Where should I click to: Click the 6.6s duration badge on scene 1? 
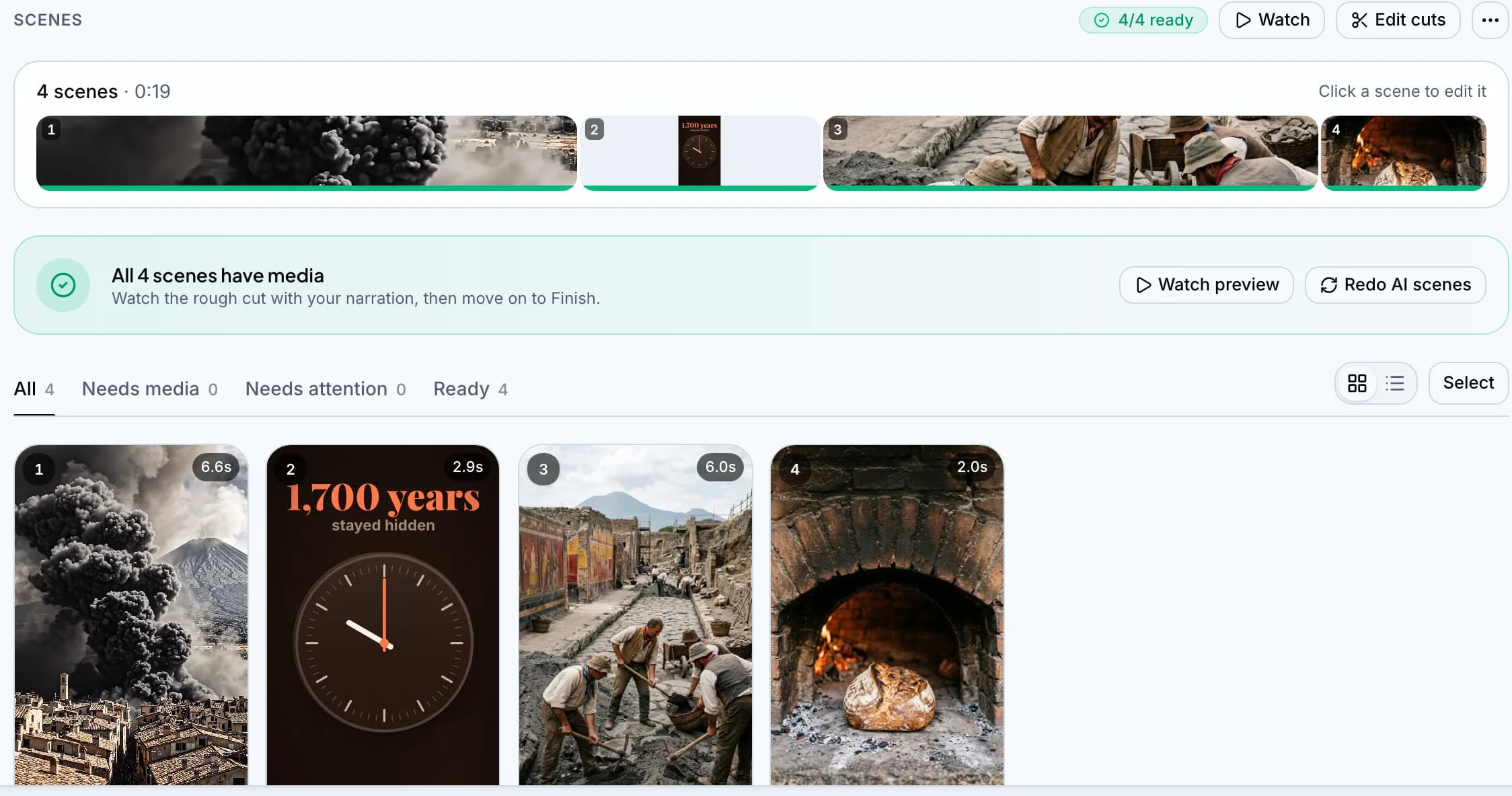(x=216, y=467)
